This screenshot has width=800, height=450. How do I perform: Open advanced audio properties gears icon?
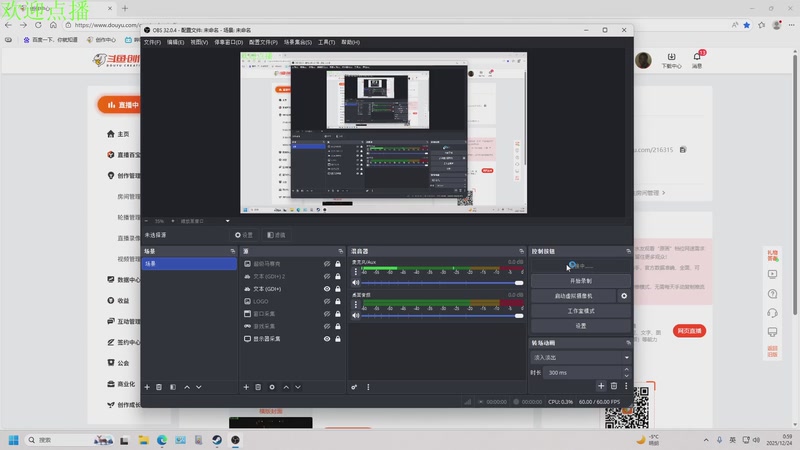(354, 387)
